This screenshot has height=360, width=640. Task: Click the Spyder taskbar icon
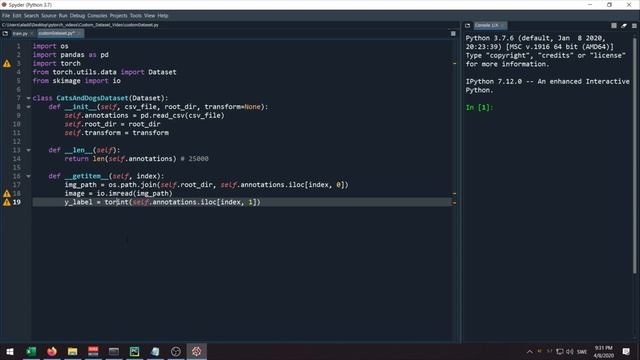197,351
